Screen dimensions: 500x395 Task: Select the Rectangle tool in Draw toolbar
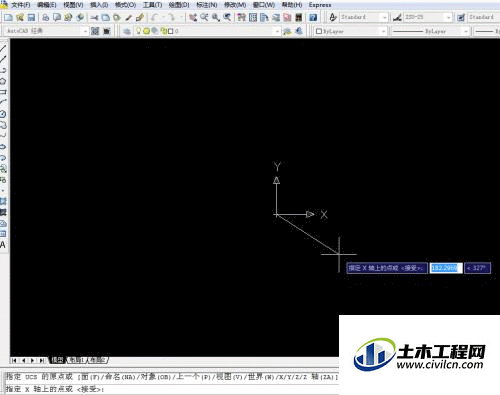coord(3,92)
